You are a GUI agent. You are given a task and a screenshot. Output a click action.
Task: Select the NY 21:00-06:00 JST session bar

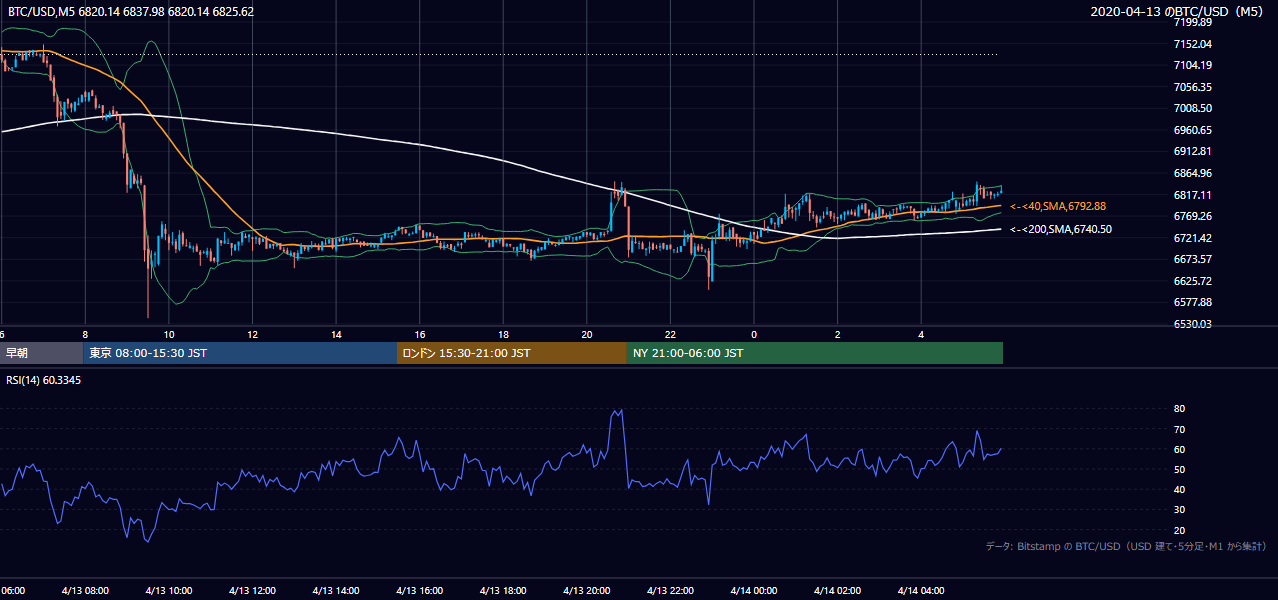(x=815, y=353)
